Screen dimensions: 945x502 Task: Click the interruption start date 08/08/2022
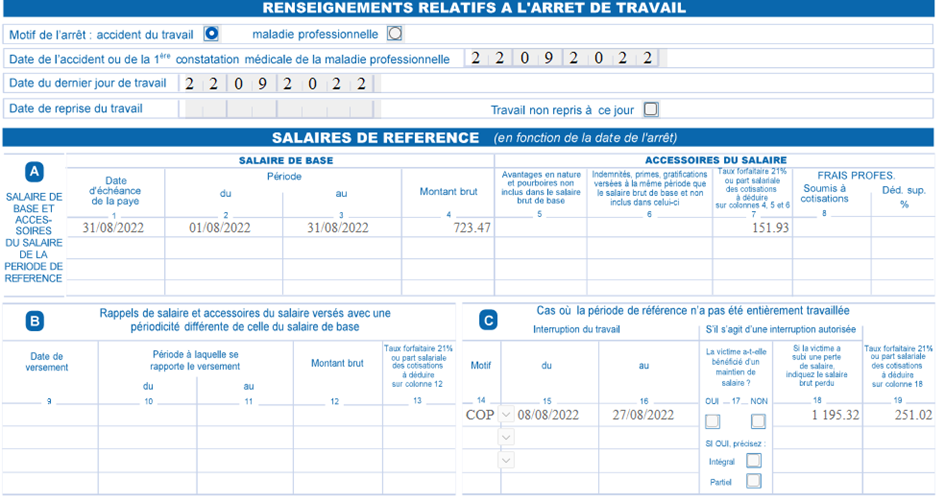click(x=548, y=415)
